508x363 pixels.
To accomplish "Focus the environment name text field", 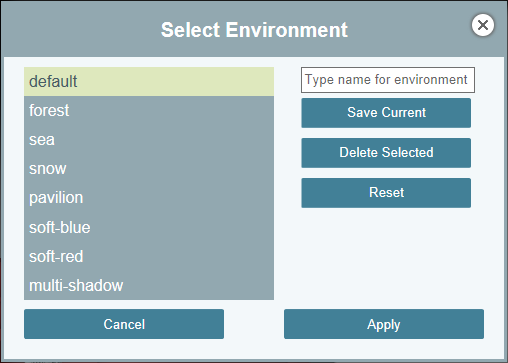I will 388,80.
